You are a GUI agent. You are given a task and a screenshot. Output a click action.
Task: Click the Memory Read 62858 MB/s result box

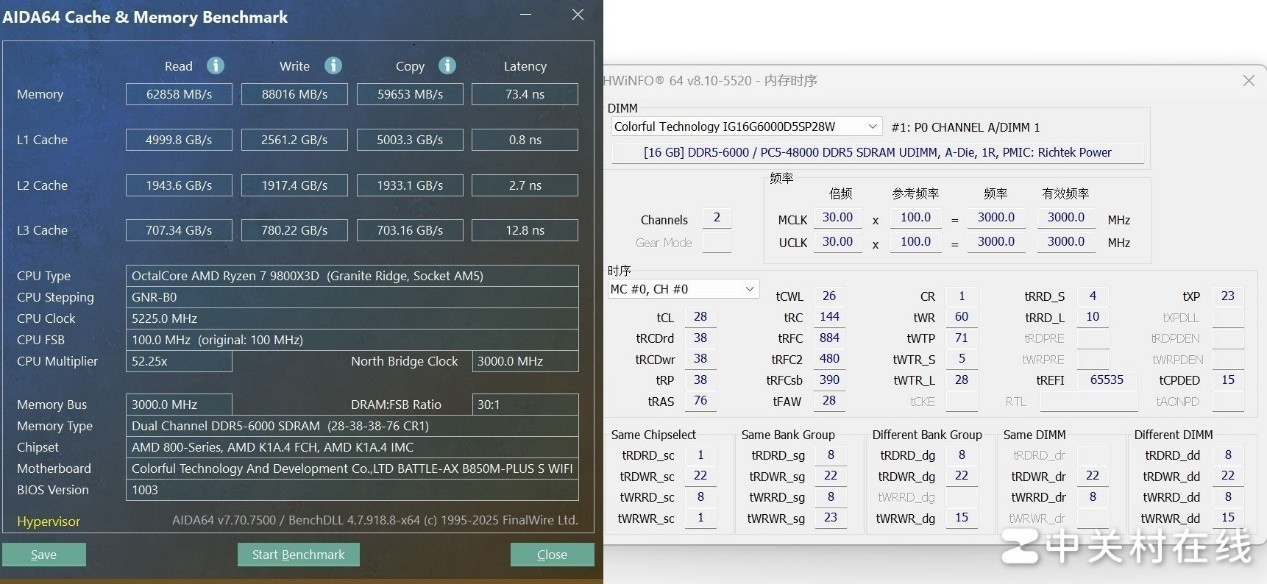point(178,94)
